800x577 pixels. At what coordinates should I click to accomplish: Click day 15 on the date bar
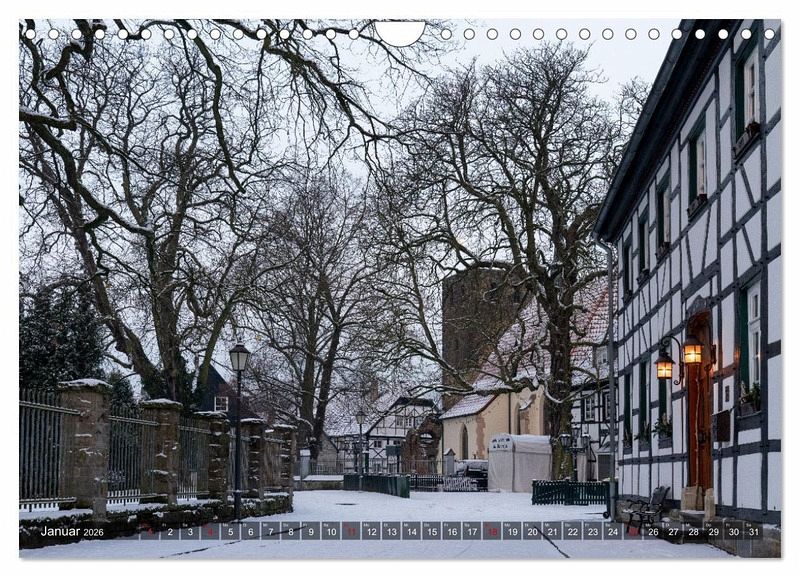coord(431,531)
